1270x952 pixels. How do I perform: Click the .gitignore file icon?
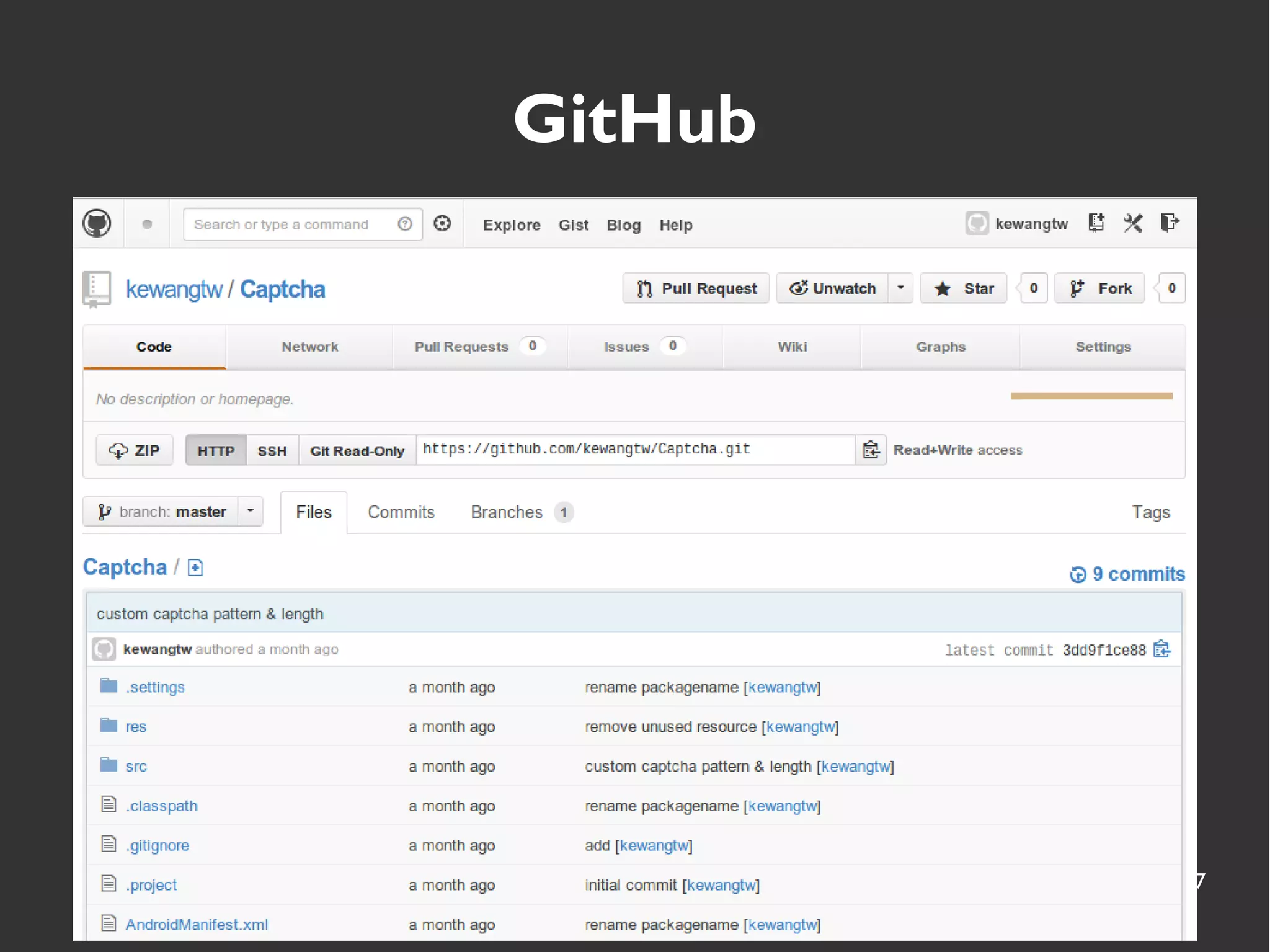[x=109, y=844]
